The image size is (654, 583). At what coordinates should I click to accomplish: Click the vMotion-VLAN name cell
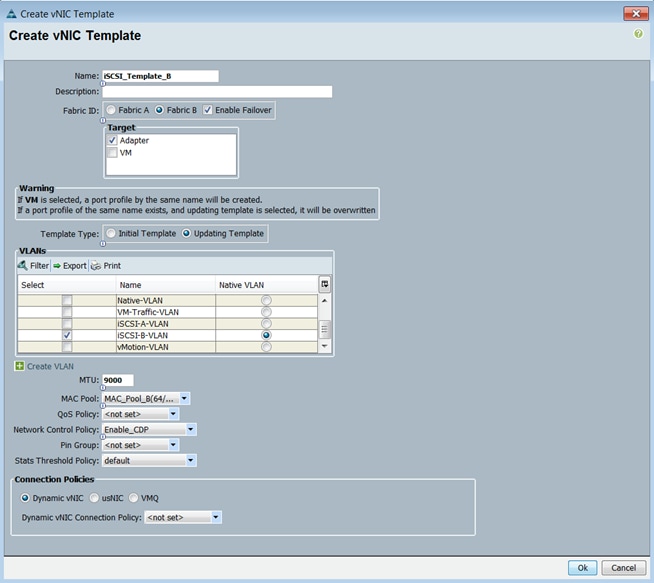point(166,347)
